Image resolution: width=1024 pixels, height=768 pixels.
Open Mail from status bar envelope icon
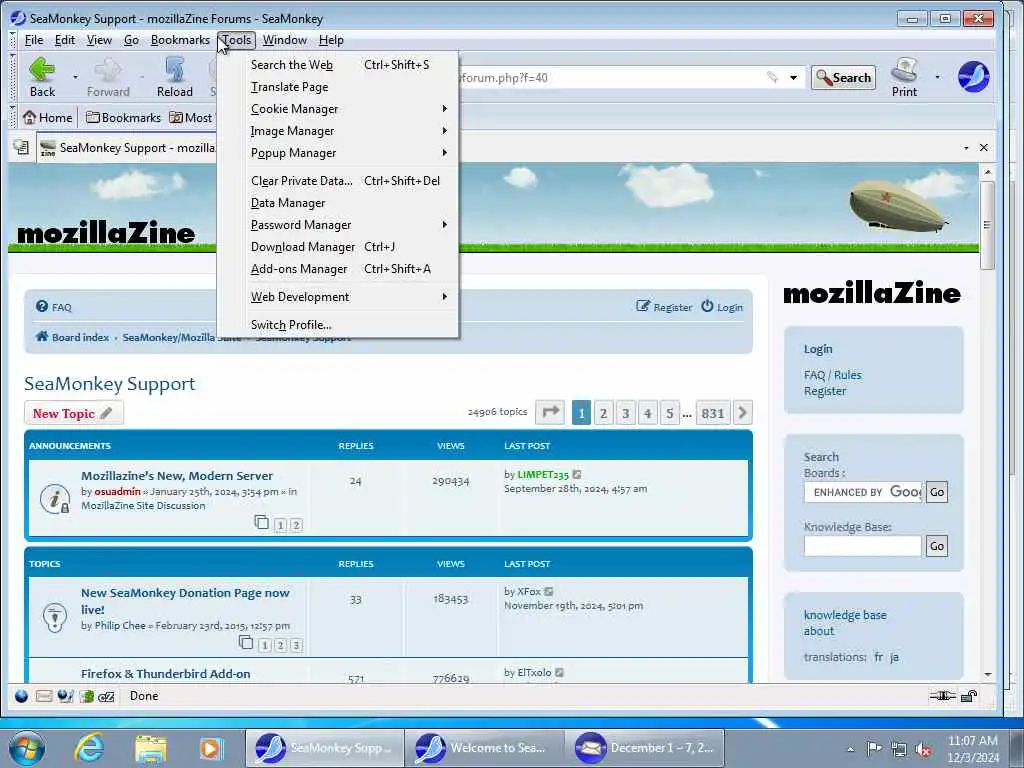[x=44, y=696]
